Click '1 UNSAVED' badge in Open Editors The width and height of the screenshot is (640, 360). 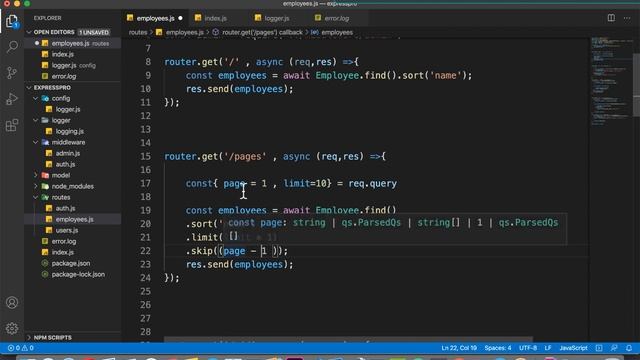(94, 32)
